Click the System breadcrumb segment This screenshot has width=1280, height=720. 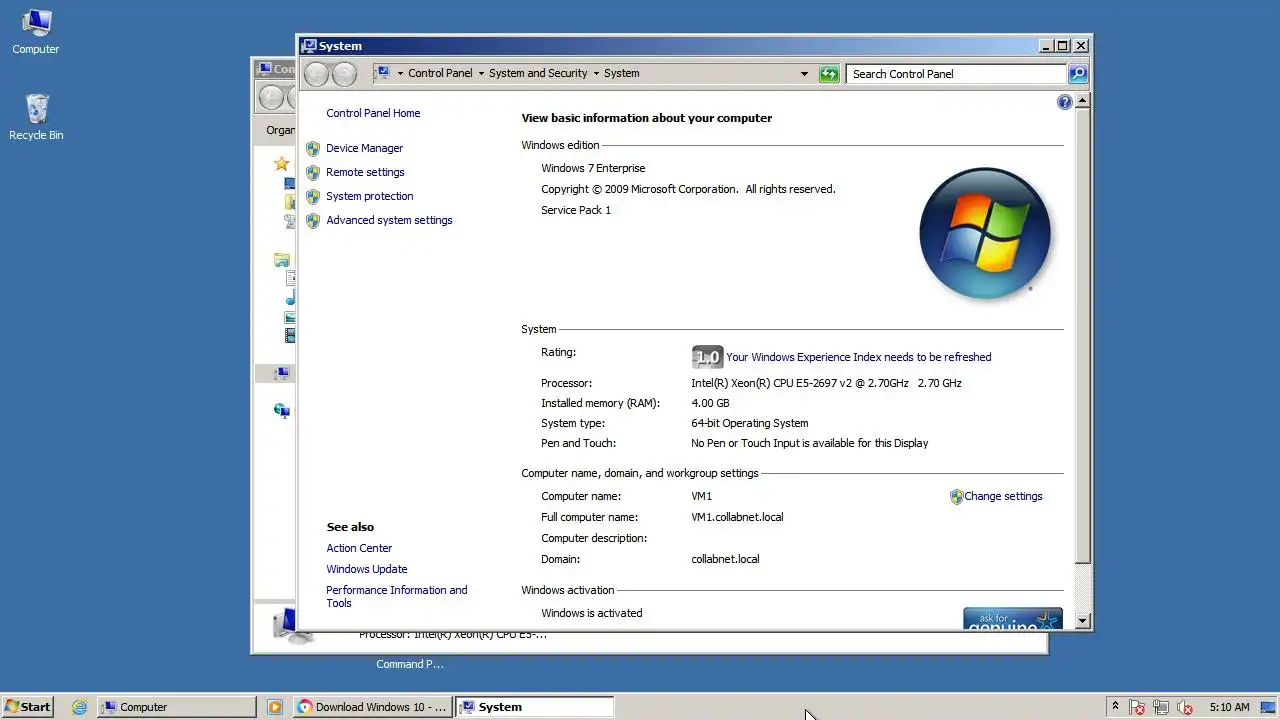[621, 73]
